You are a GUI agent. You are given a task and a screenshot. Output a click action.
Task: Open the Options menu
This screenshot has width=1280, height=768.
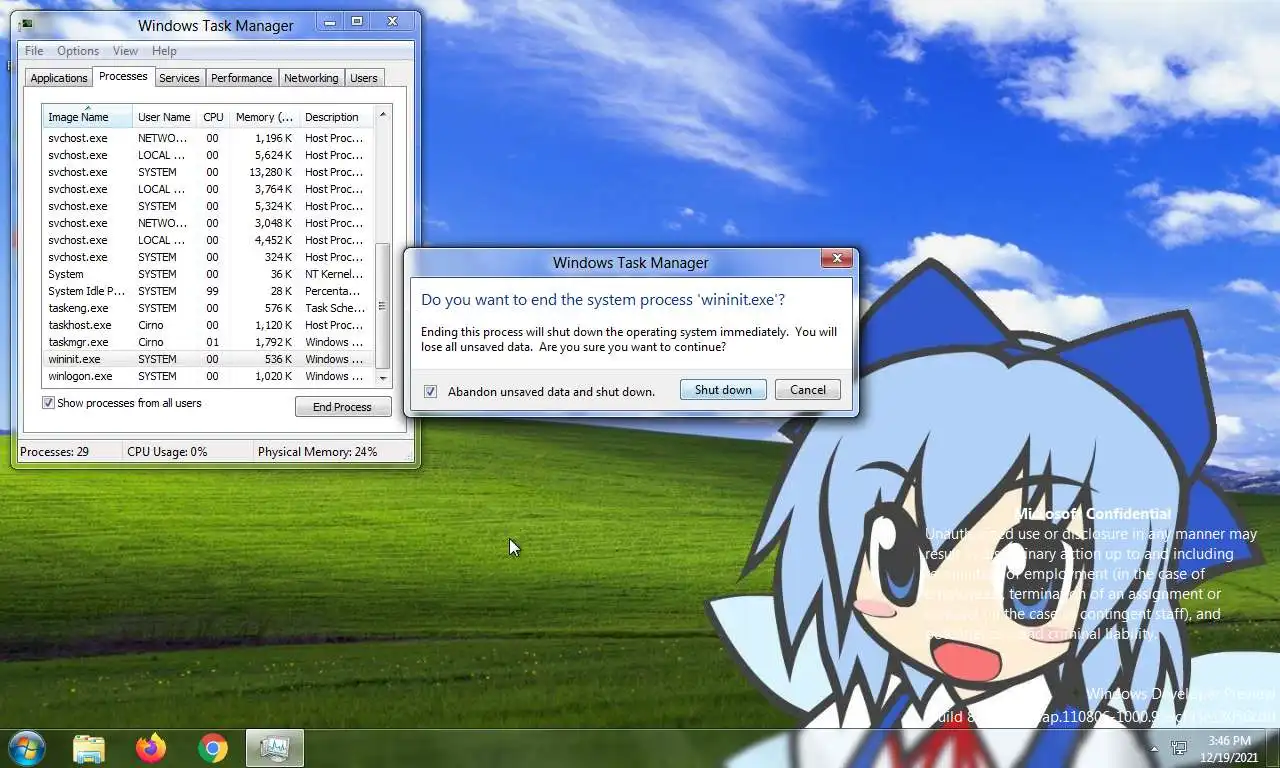(78, 51)
